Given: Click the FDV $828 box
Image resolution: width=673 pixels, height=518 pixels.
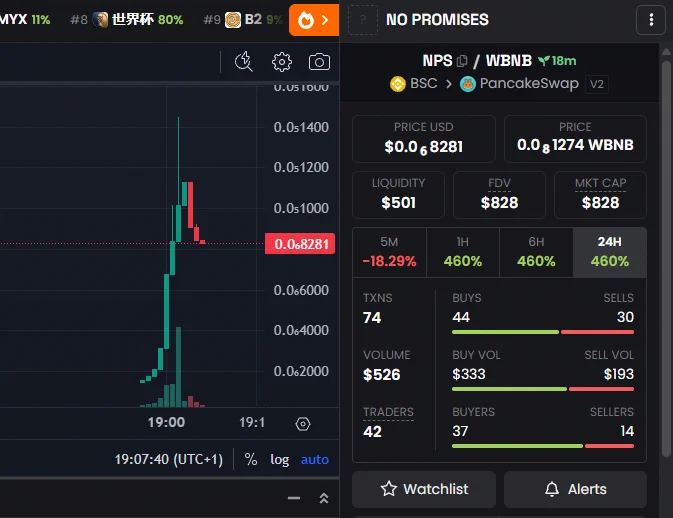Looking at the screenshot, I should [499, 195].
